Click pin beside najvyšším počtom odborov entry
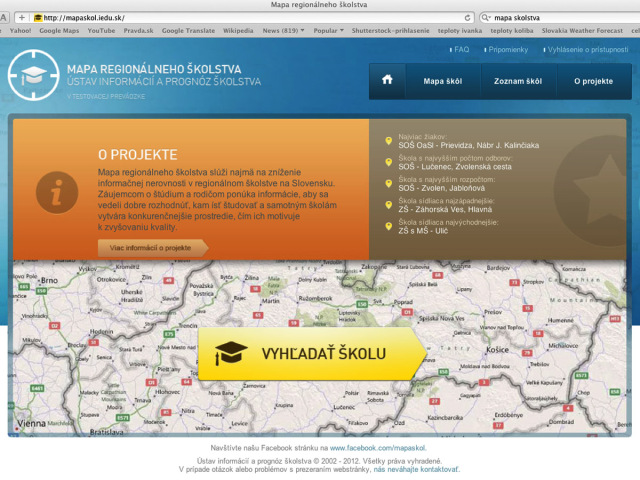The width and height of the screenshot is (640, 480). pyautogui.click(x=389, y=162)
